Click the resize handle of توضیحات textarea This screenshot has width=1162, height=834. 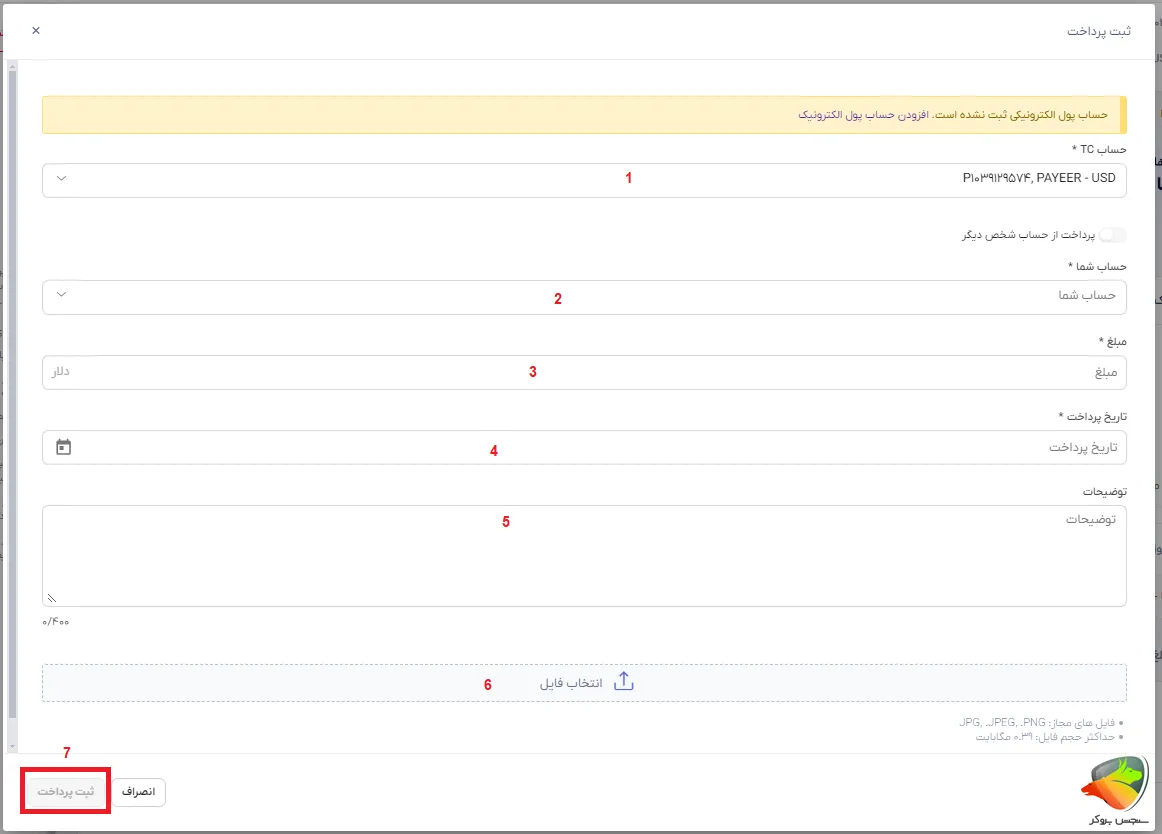51,598
